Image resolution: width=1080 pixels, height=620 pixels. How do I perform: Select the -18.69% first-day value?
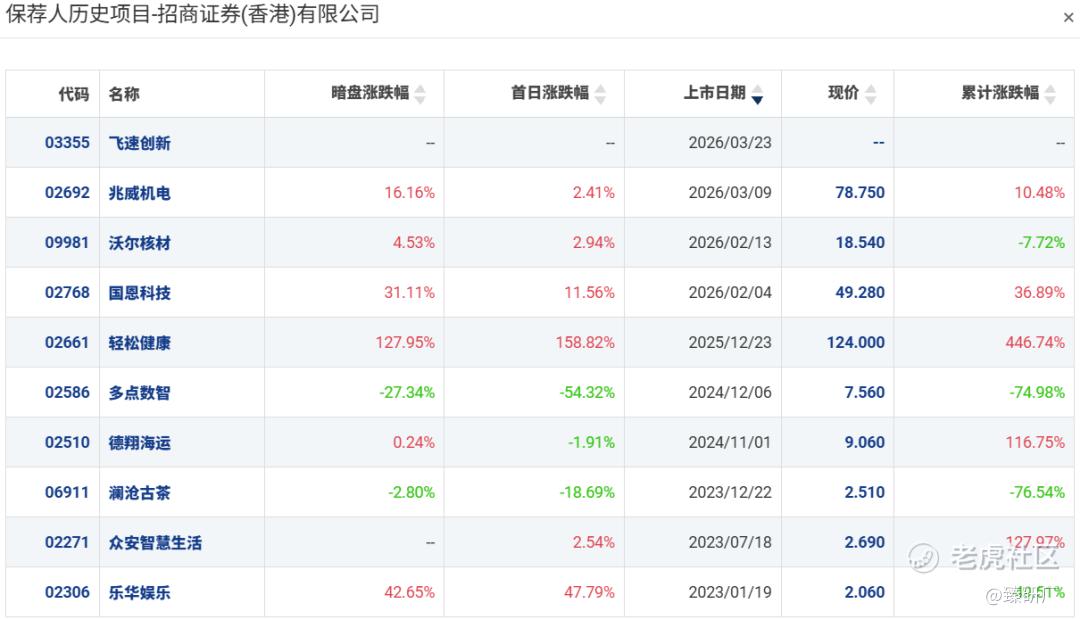[587, 492]
